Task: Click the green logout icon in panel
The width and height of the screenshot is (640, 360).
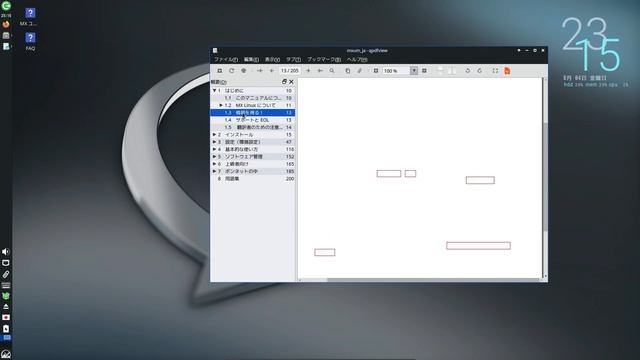Action: click(x=6, y=6)
